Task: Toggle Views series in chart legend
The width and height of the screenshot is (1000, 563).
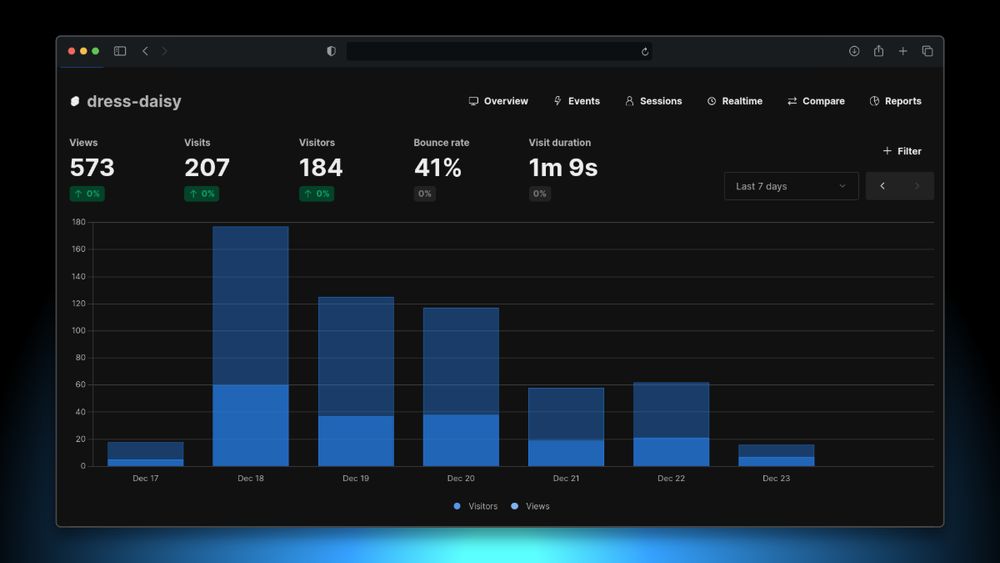Action: click(530, 506)
